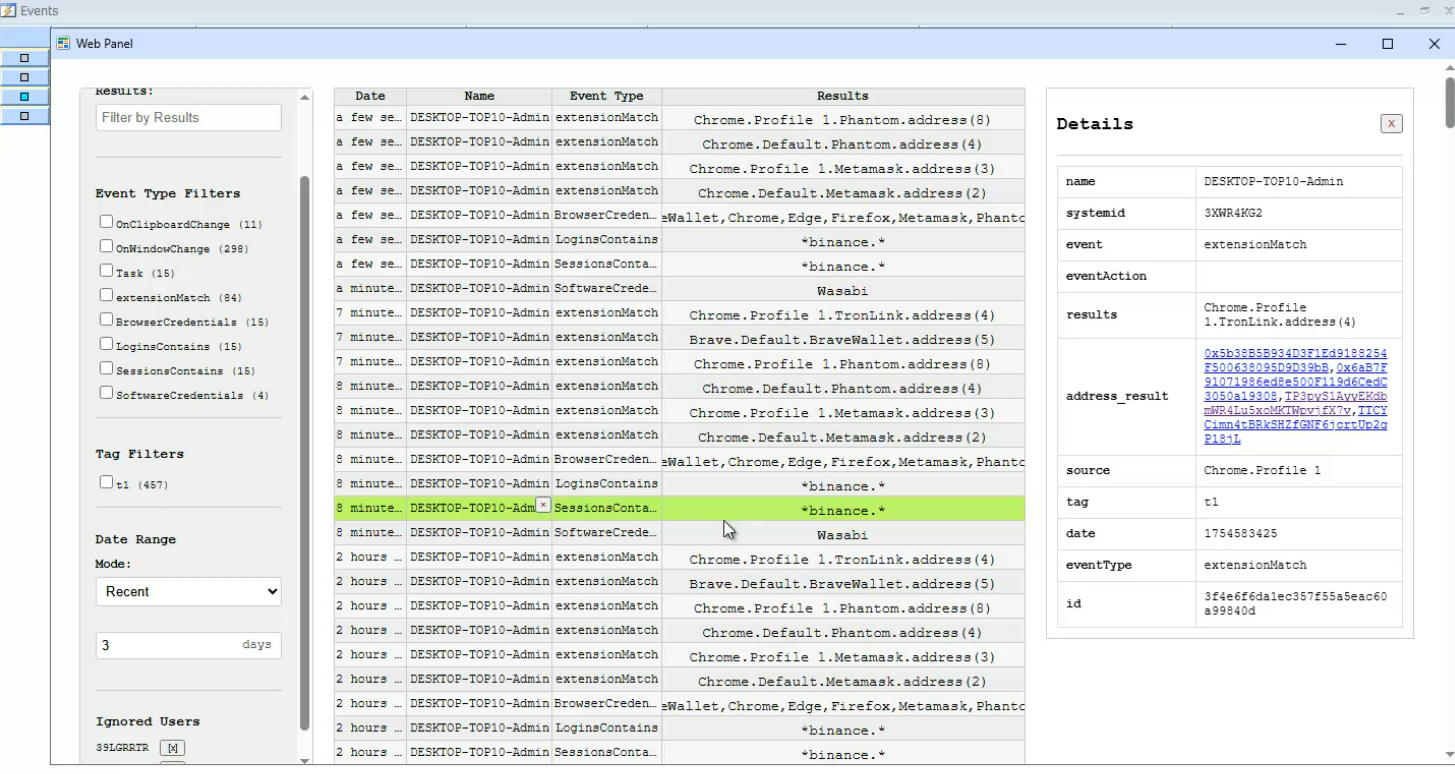Select 'a few se' LoginsContains event type cell
This screenshot has width=1455, height=774.
(607, 241)
